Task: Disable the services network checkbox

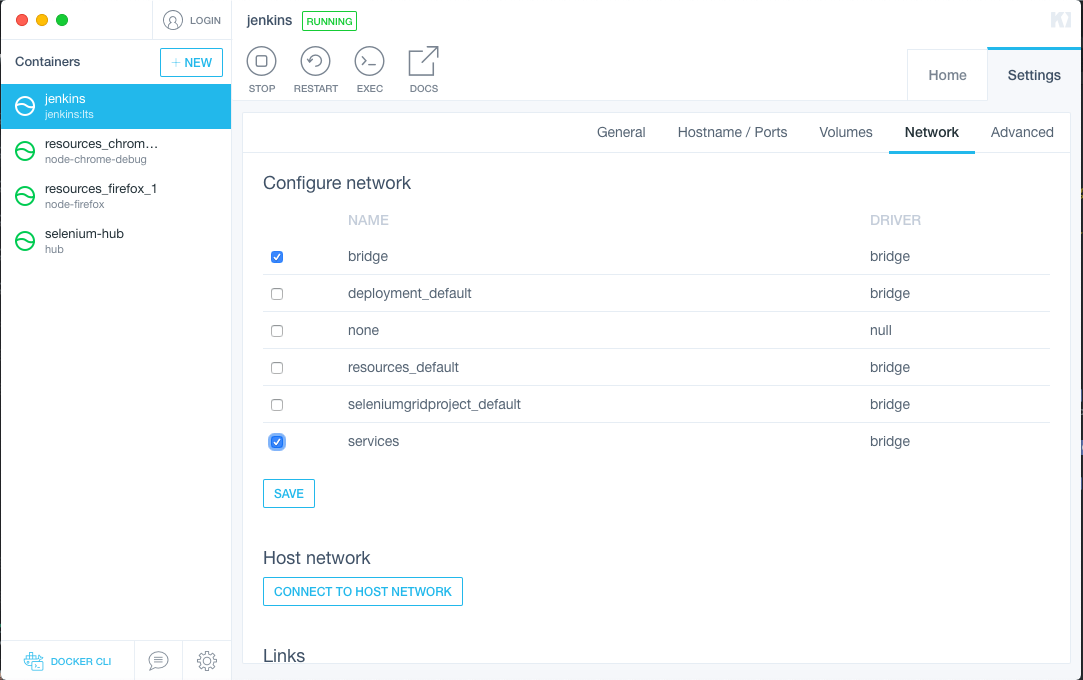Action: pyautogui.click(x=277, y=441)
